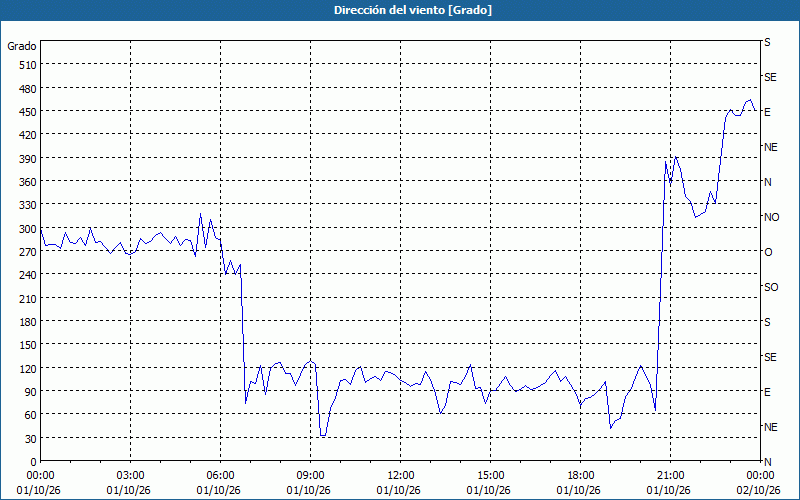Click the 03:00 time axis label

tap(131, 476)
